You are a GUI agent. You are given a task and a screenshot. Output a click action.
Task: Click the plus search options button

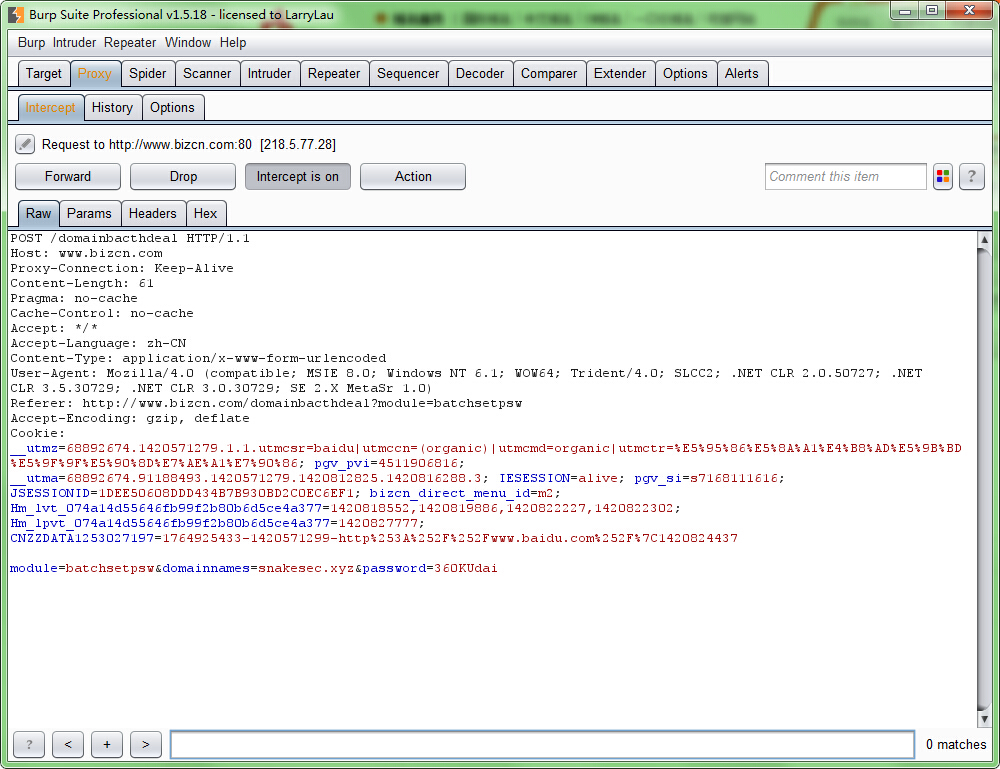(x=107, y=744)
